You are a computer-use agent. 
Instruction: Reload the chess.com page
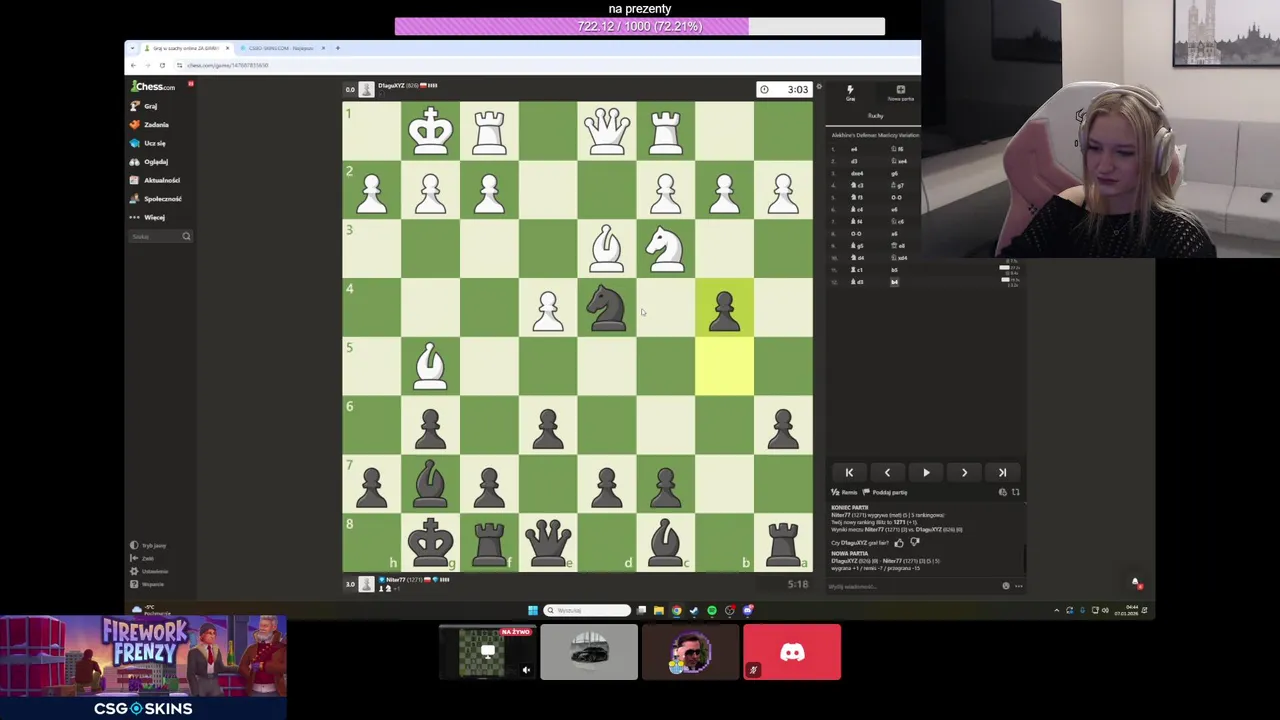(x=162, y=65)
